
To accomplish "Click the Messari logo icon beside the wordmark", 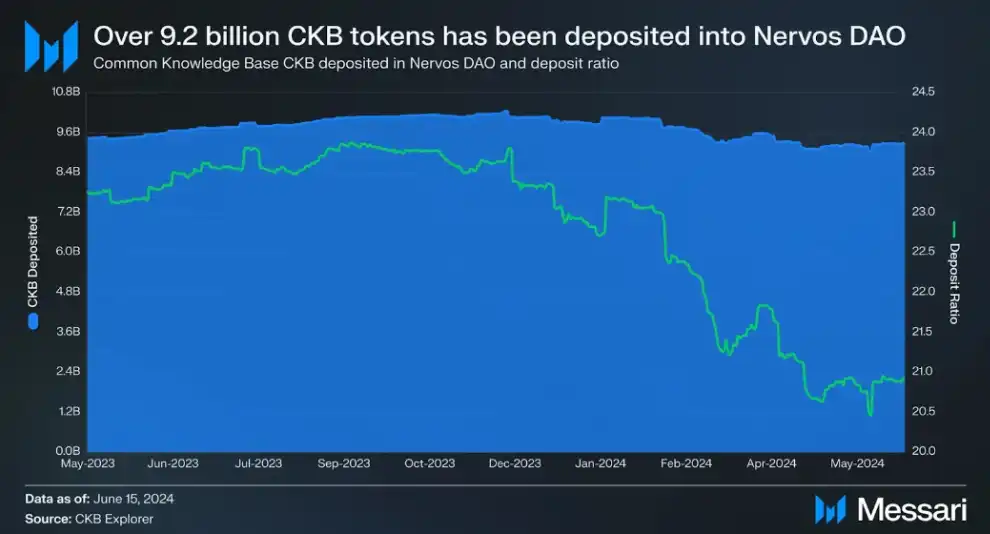I will 832,509.
